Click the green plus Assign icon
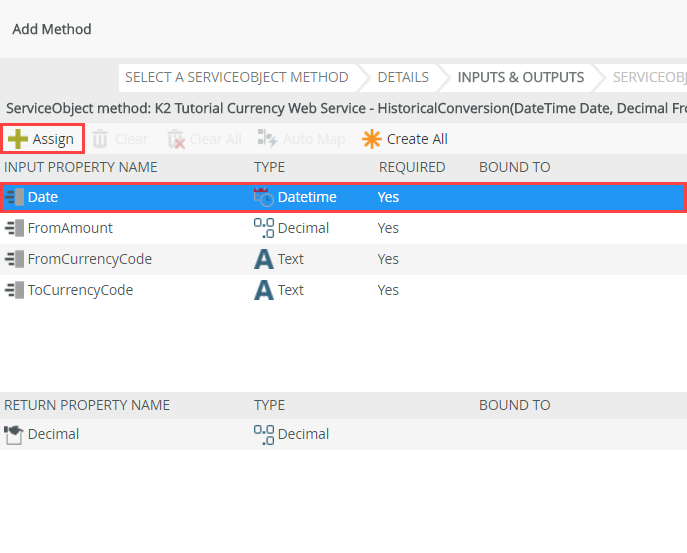The height and width of the screenshot is (553, 687). point(18,139)
